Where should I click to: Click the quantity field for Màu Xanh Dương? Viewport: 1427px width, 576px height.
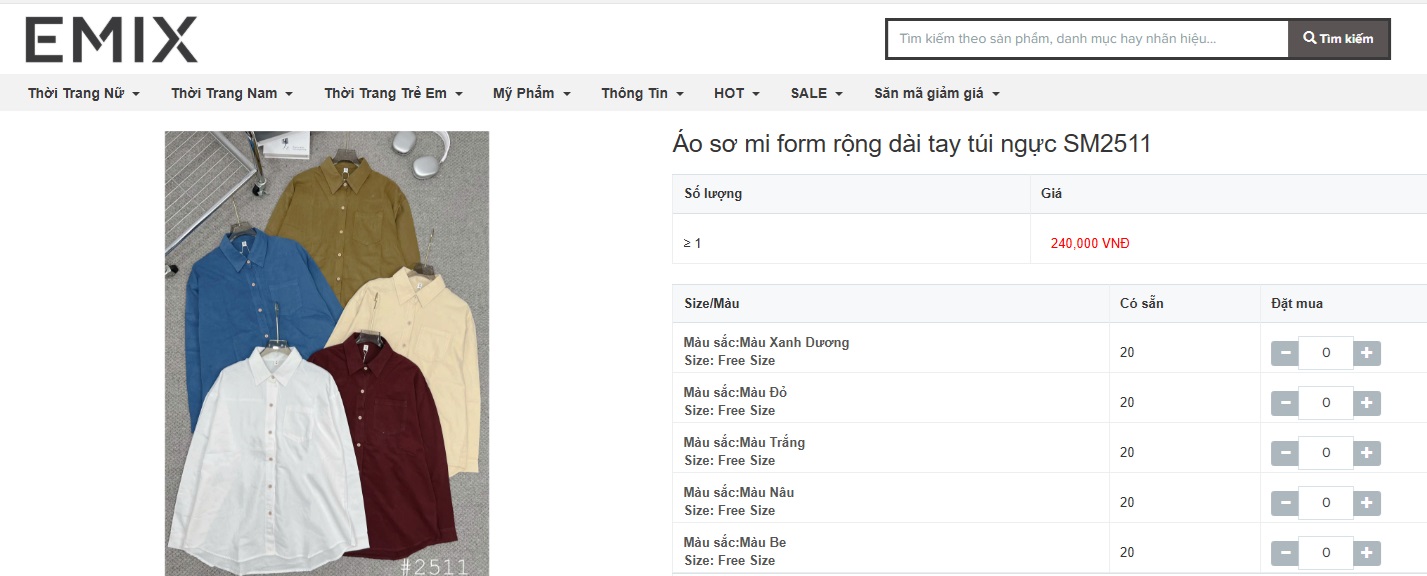[x=1326, y=352]
